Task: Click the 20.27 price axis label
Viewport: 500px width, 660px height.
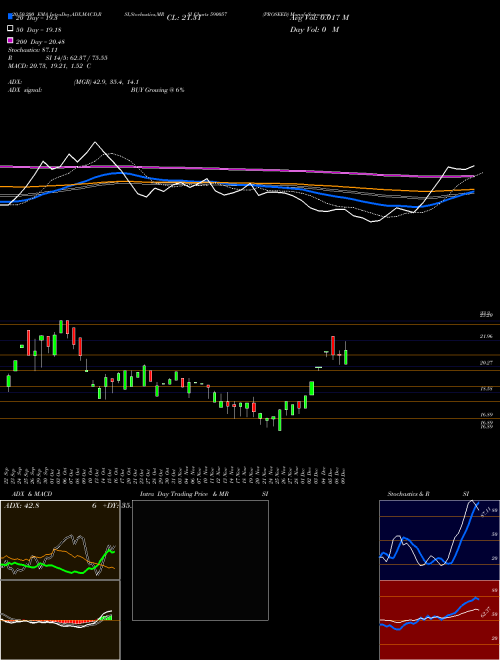Action: coord(486,362)
